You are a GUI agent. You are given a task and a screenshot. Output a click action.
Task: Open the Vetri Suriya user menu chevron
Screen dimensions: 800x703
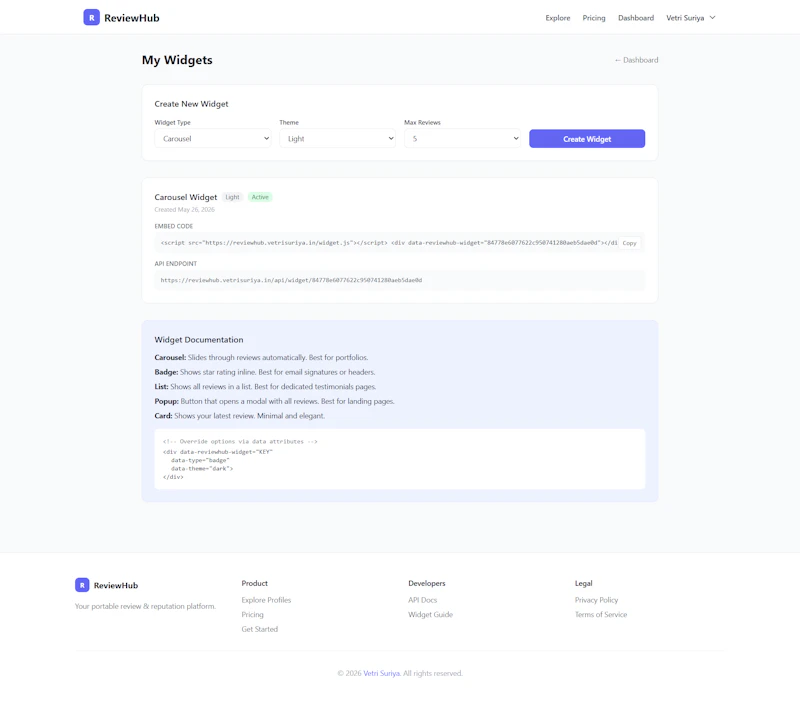pyautogui.click(x=713, y=17)
